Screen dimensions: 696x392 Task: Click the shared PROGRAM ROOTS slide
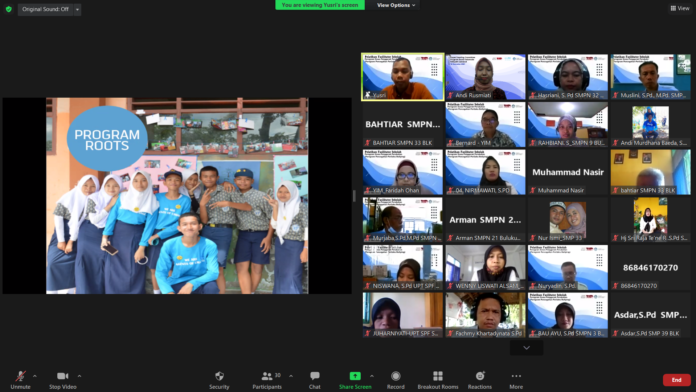(177, 196)
